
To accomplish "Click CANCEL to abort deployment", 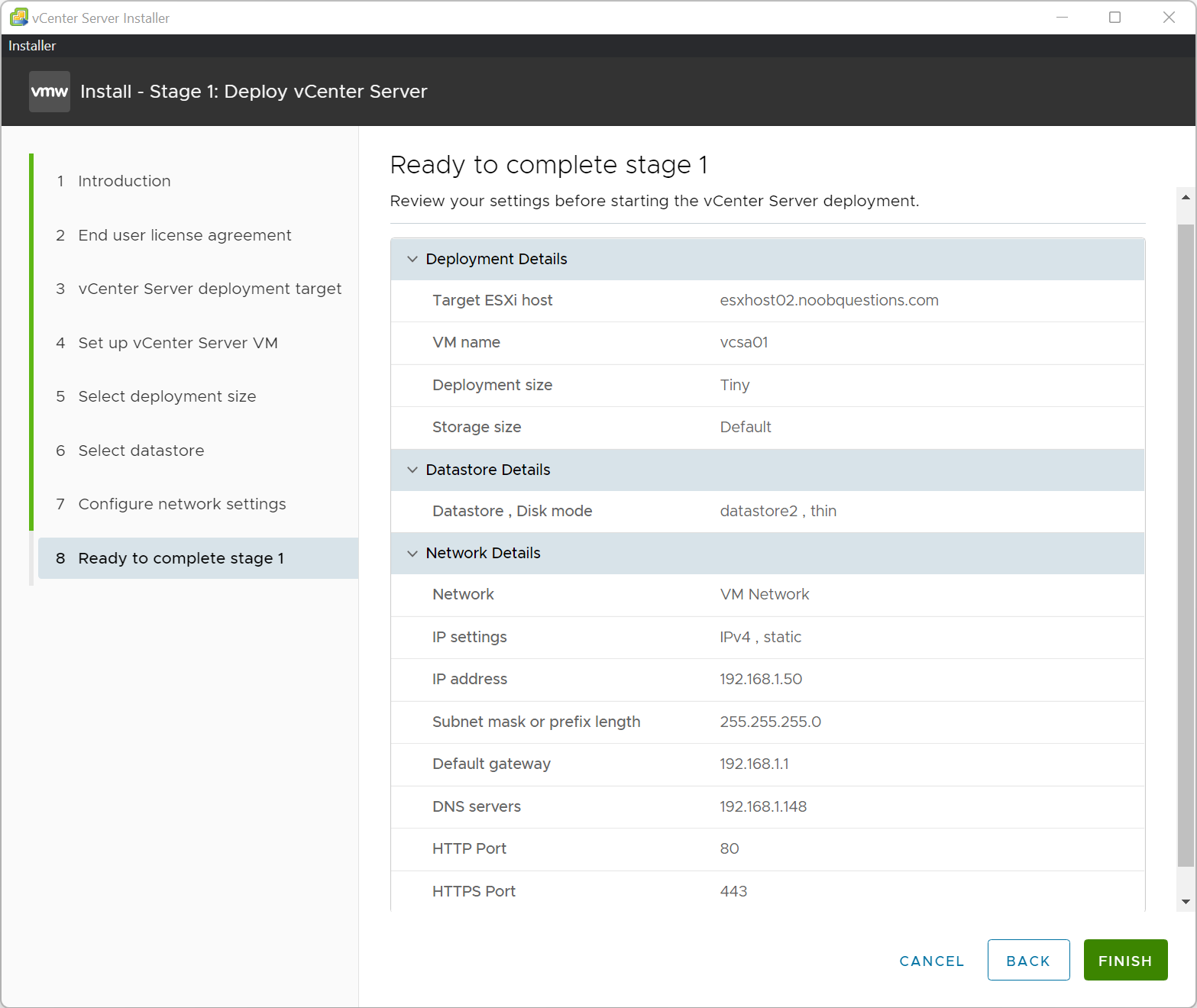I will (x=931, y=960).
